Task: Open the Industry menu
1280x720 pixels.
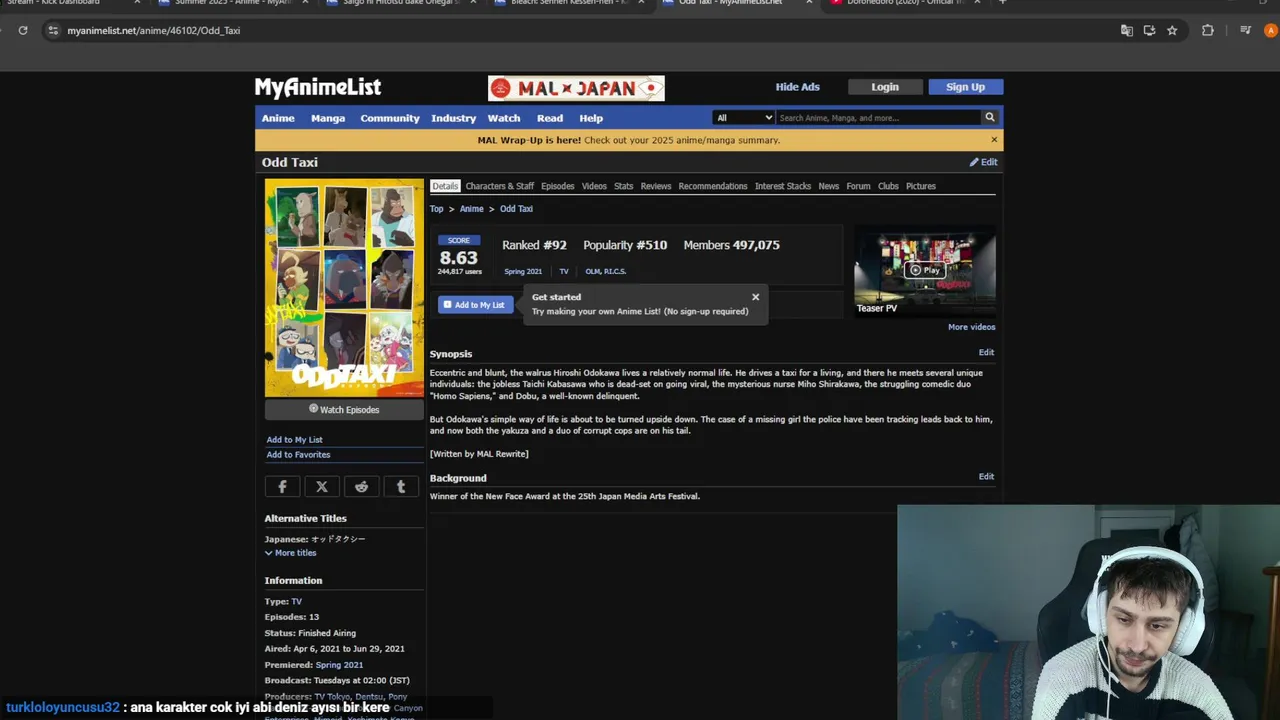Action: pyautogui.click(x=454, y=118)
